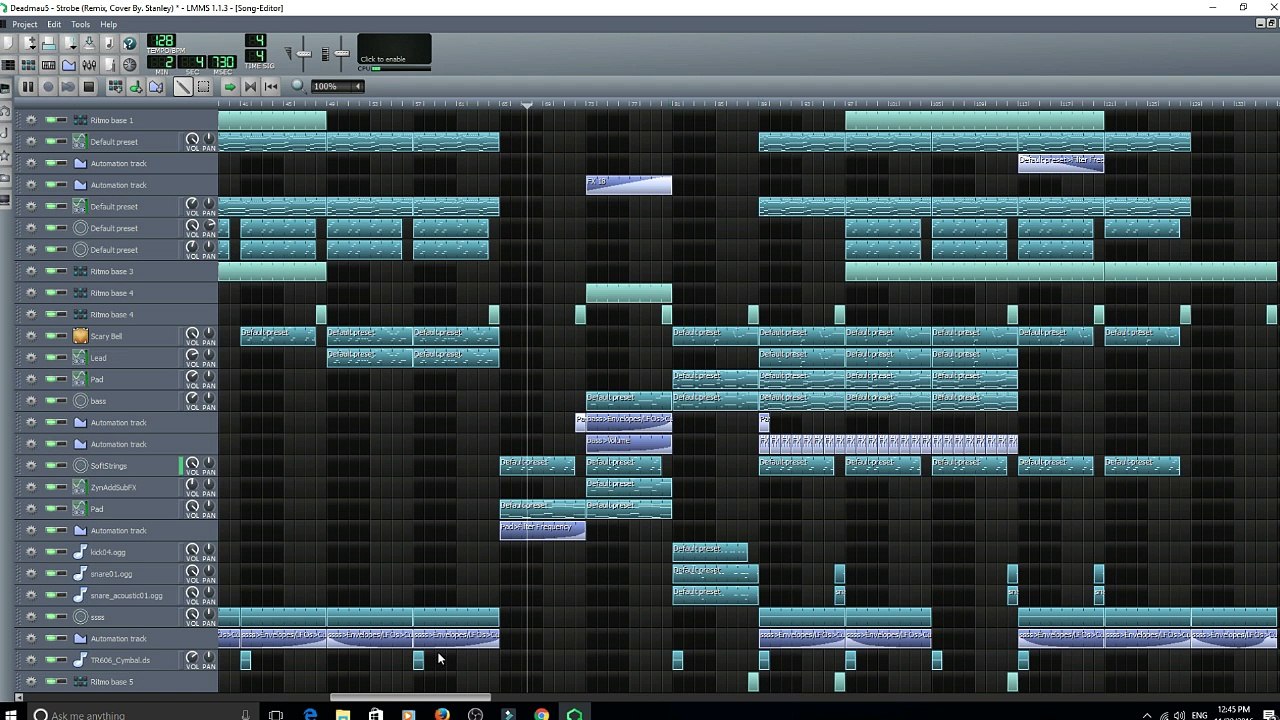This screenshot has height=720, width=1280.
Task: Toggle auto-scrolling green arrow
Action: coord(230,87)
